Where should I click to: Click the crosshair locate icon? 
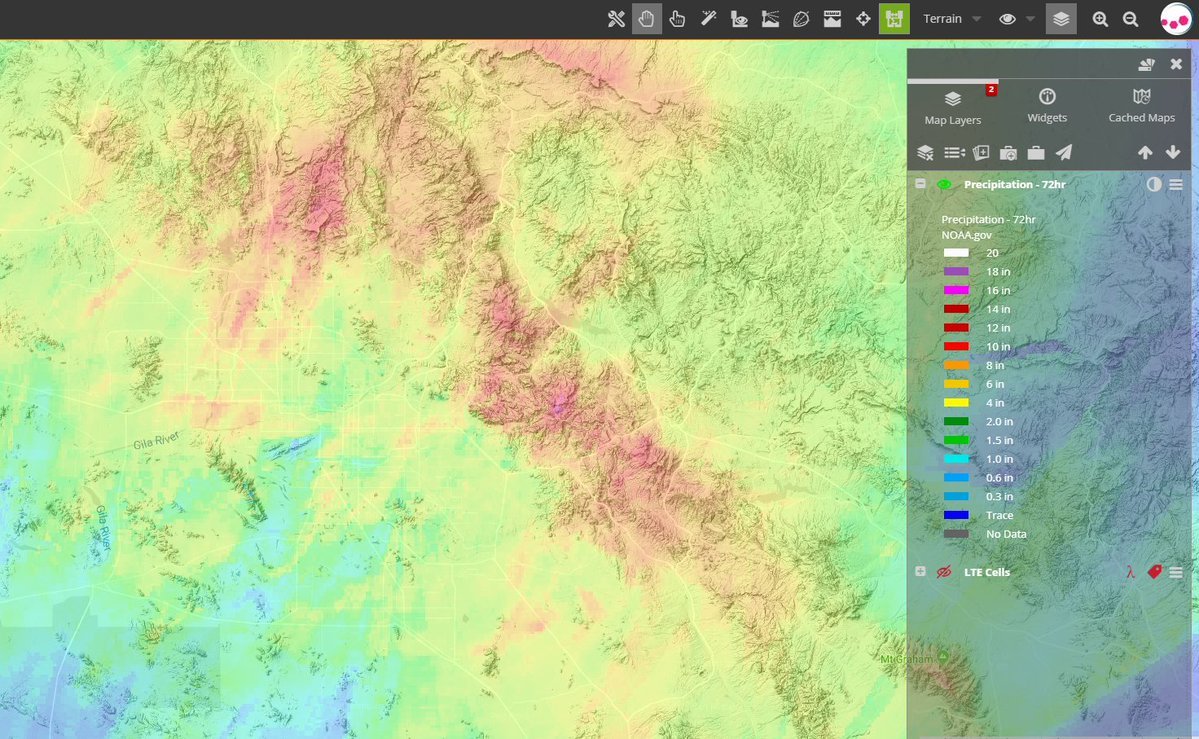[x=863, y=19]
